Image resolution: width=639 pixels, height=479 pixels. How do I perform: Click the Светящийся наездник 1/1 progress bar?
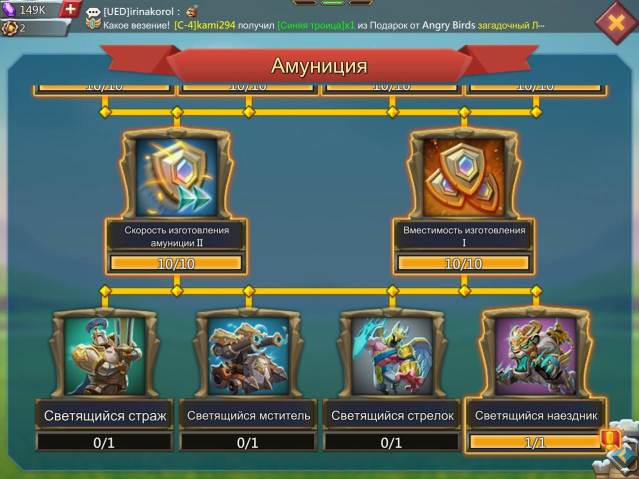point(535,442)
